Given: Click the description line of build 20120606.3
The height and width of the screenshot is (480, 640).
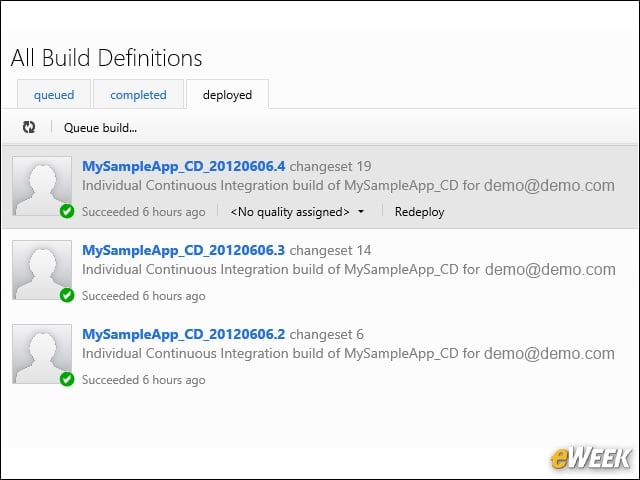Looking at the screenshot, I should click(x=349, y=270).
